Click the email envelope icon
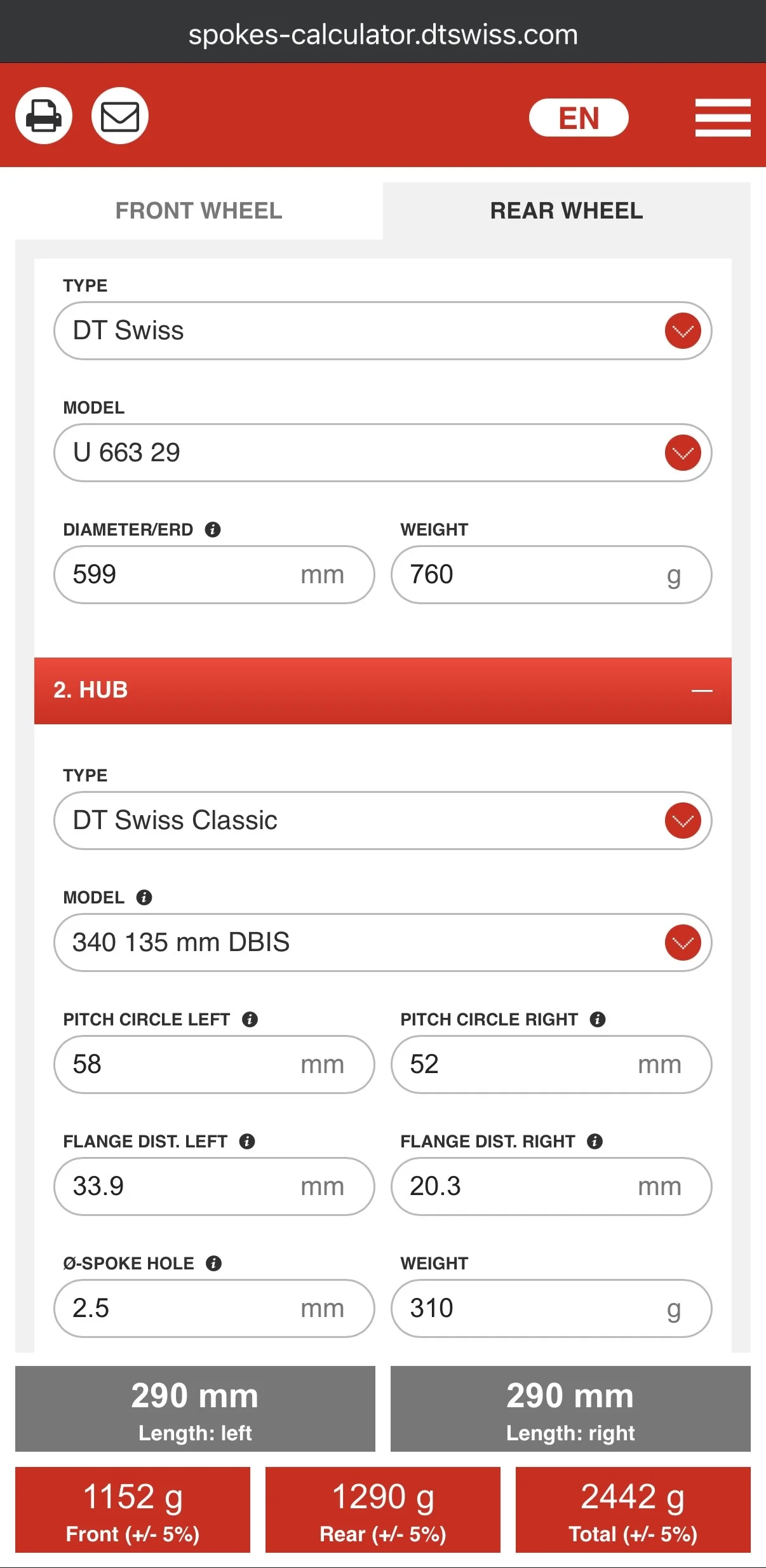766x1568 pixels. (x=120, y=116)
